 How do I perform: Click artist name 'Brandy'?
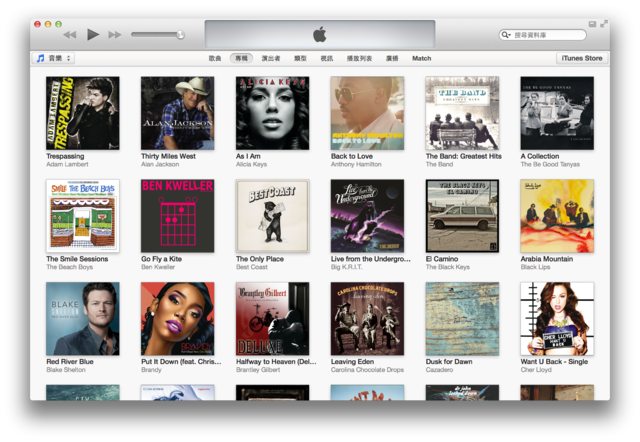tap(151, 370)
